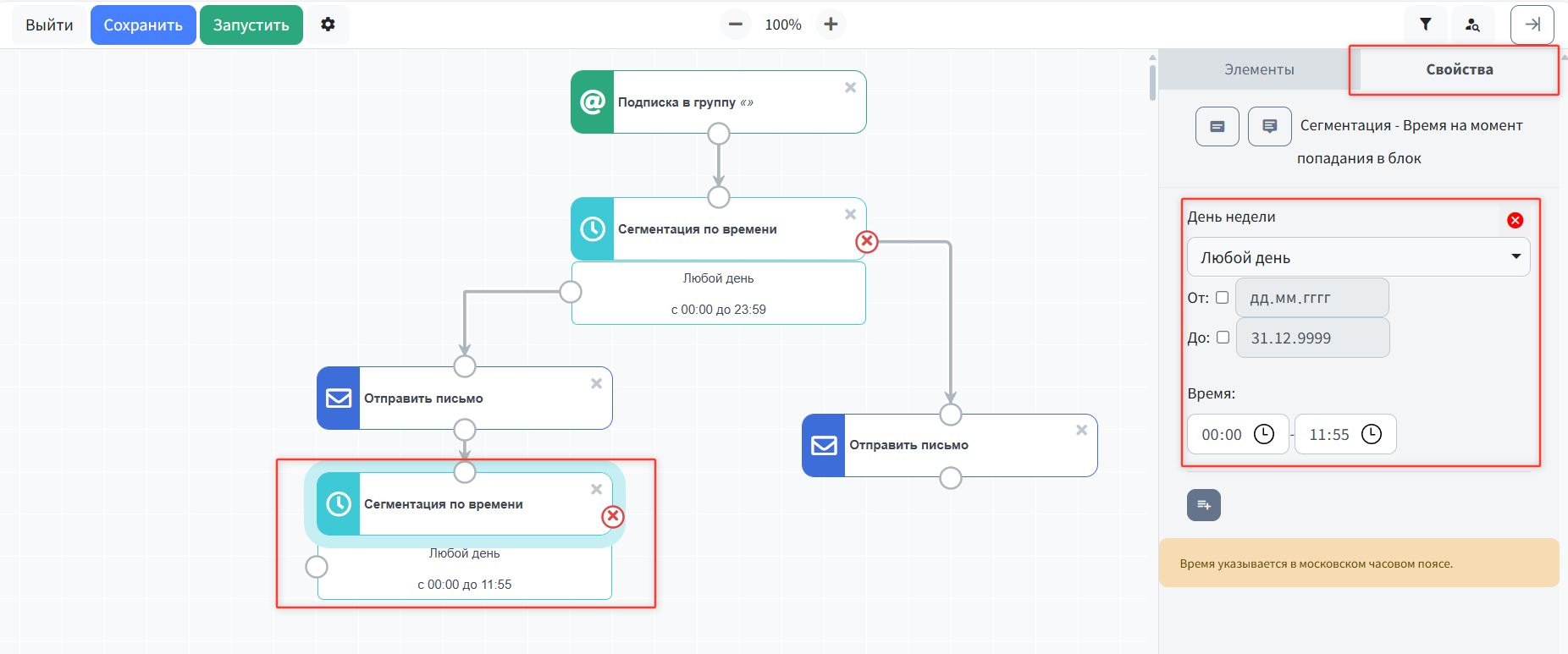Image resolution: width=1568 pixels, height=654 pixels.
Task: Collapse the side panel with arrow icon
Action: [1532, 25]
